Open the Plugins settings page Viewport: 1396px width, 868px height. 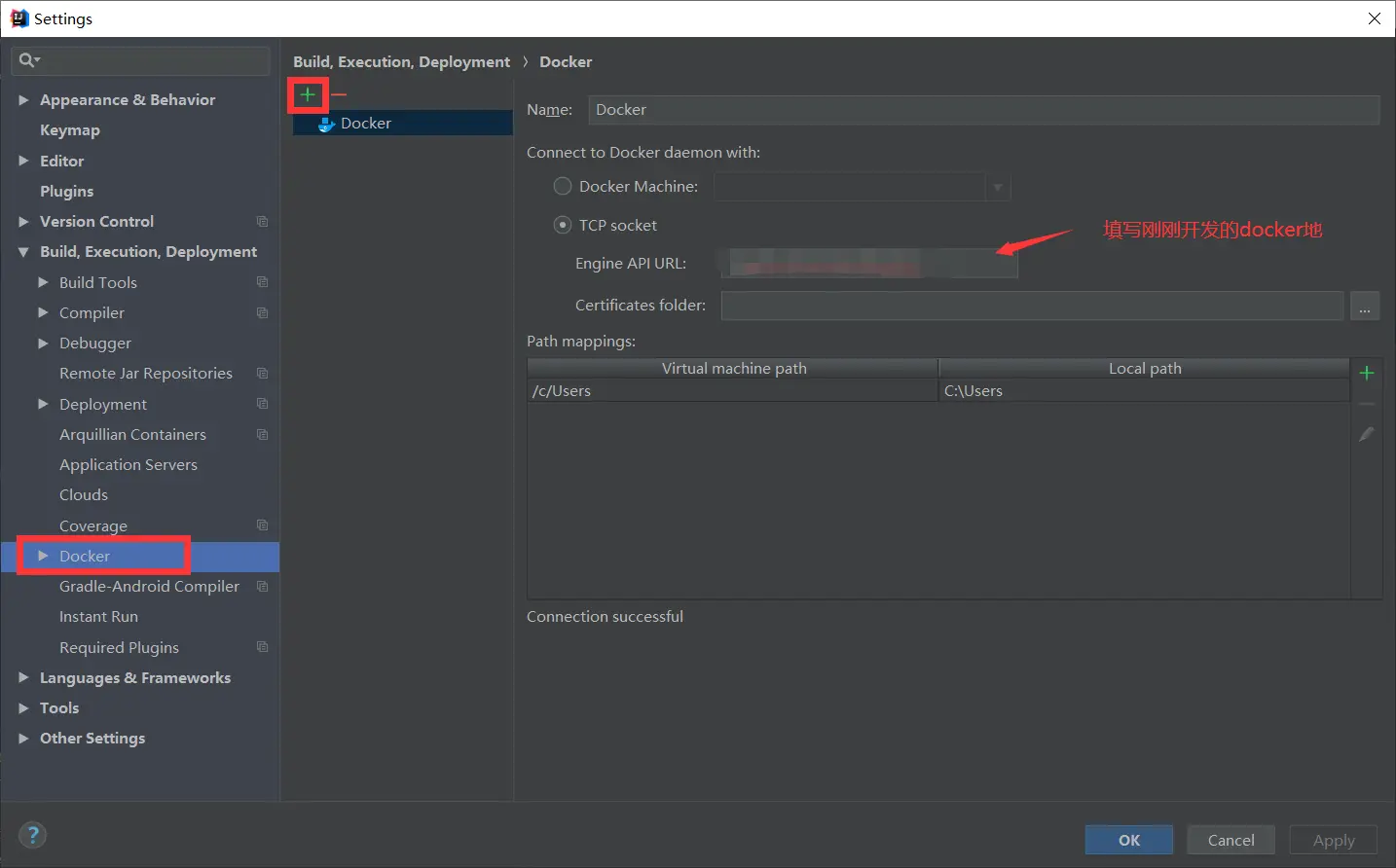point(67,192)
